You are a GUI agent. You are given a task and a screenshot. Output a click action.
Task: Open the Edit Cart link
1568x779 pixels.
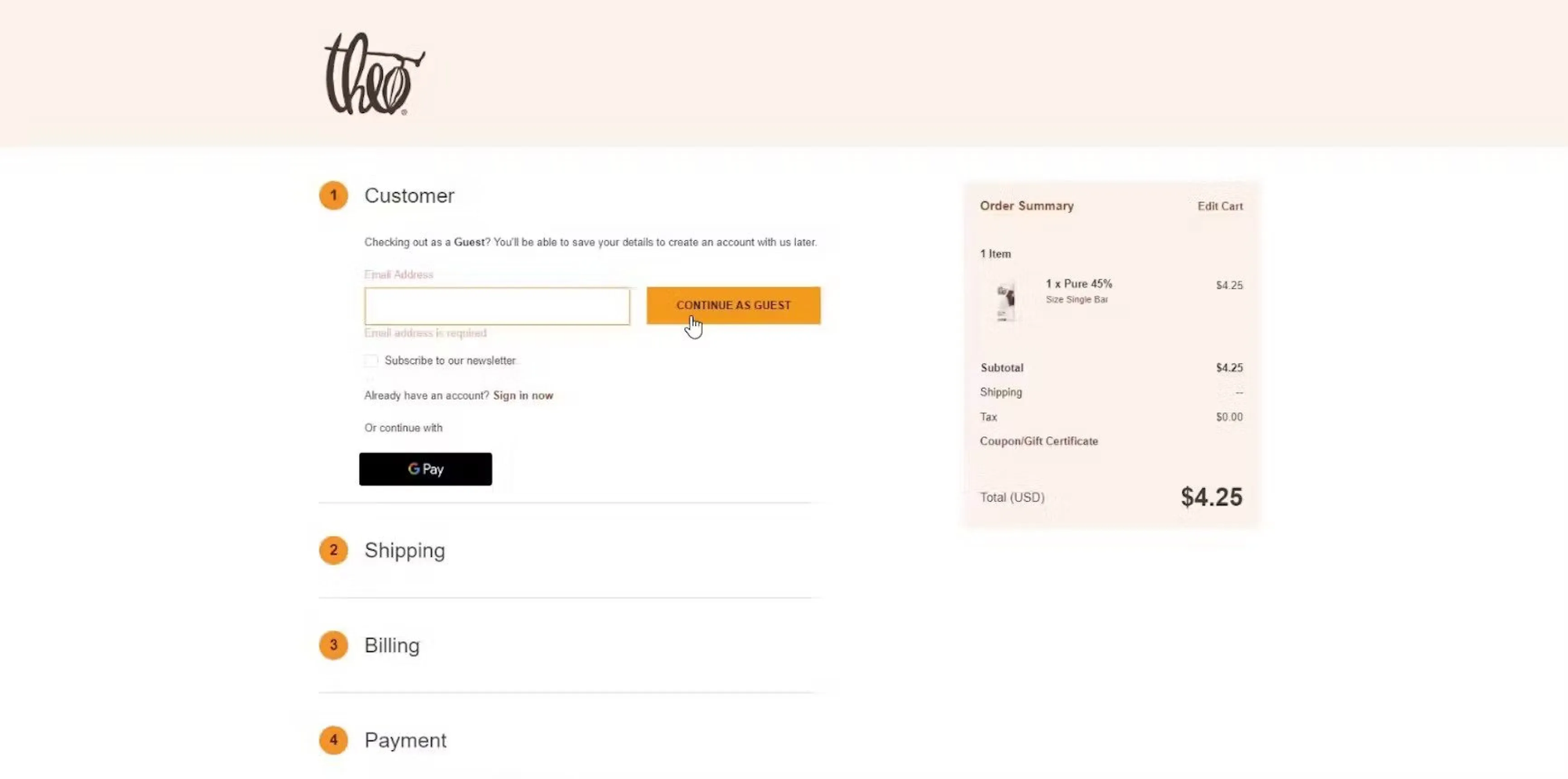pos(1220,206)
